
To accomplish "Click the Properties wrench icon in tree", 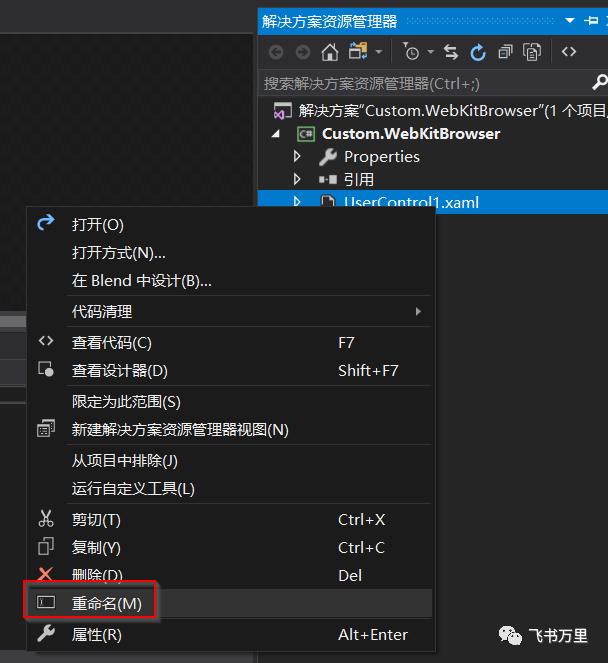I will [328, 157].
